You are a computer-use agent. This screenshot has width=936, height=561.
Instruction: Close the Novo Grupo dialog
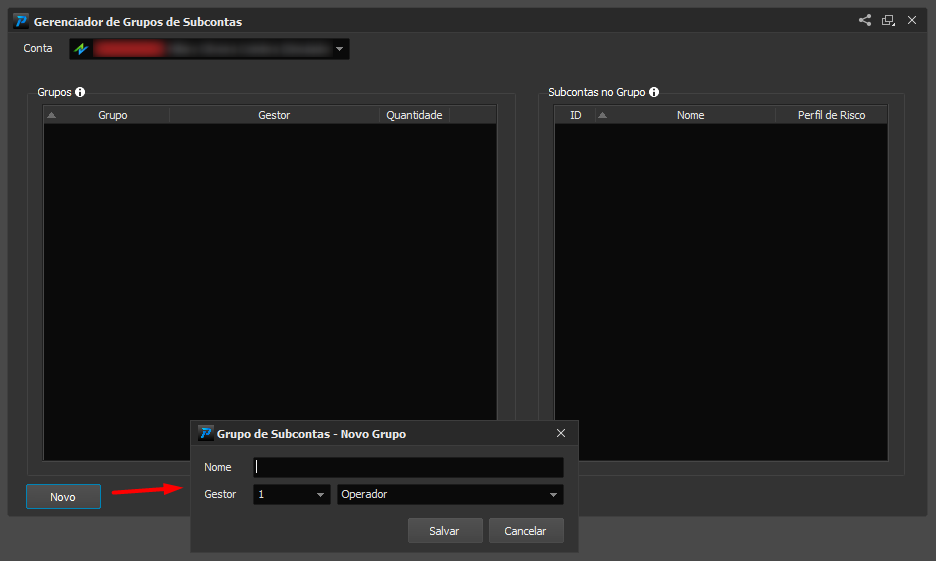[x=561, y=433]
